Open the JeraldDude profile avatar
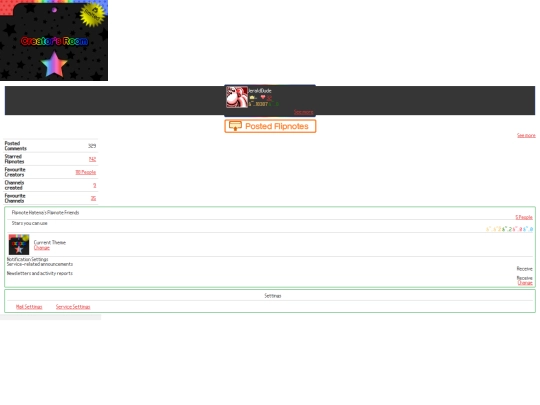Image resolution: width=540 pixels, height=405 pixels. 237,97
